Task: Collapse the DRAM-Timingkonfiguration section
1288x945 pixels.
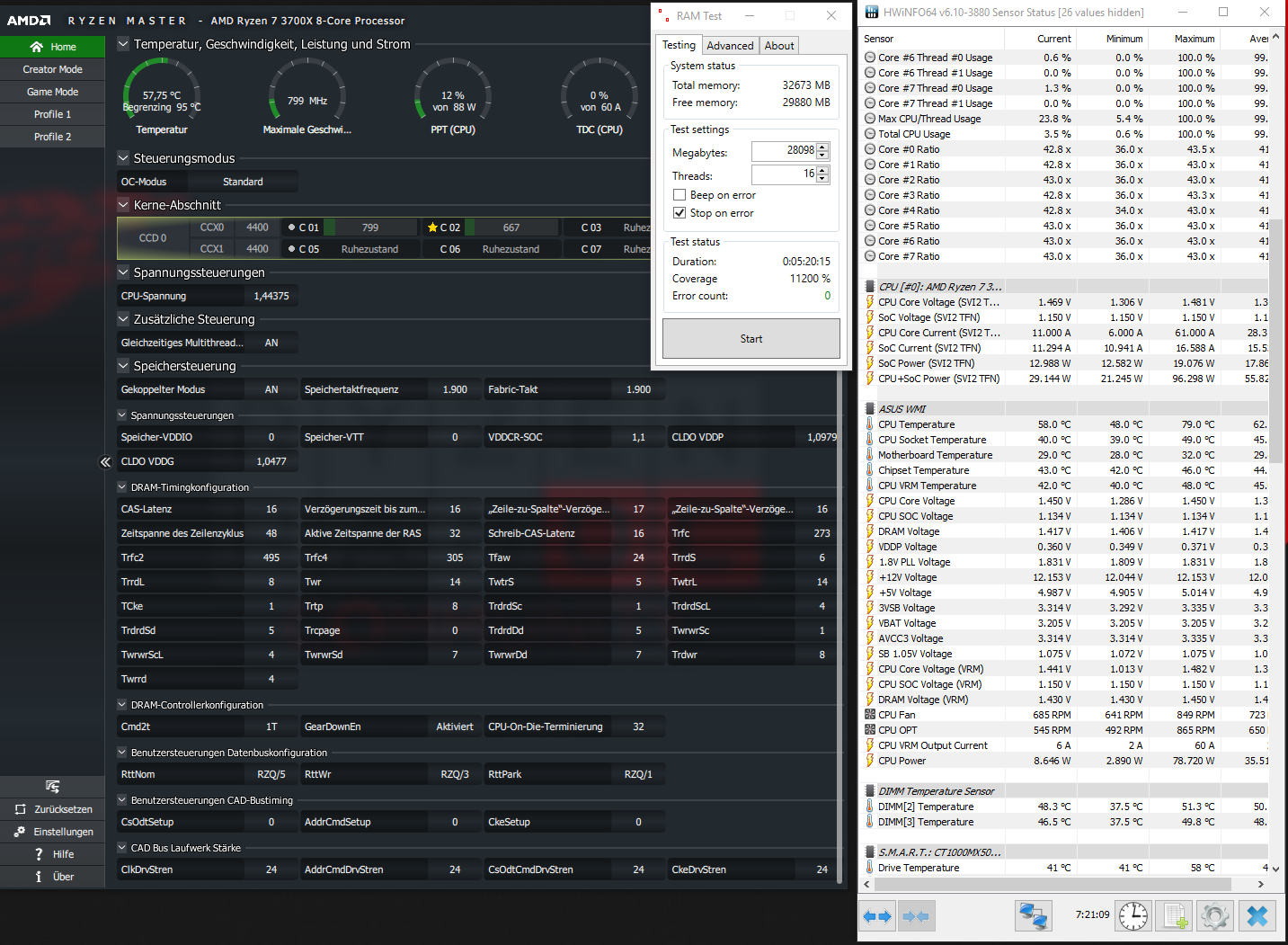Action: point(122,487)
